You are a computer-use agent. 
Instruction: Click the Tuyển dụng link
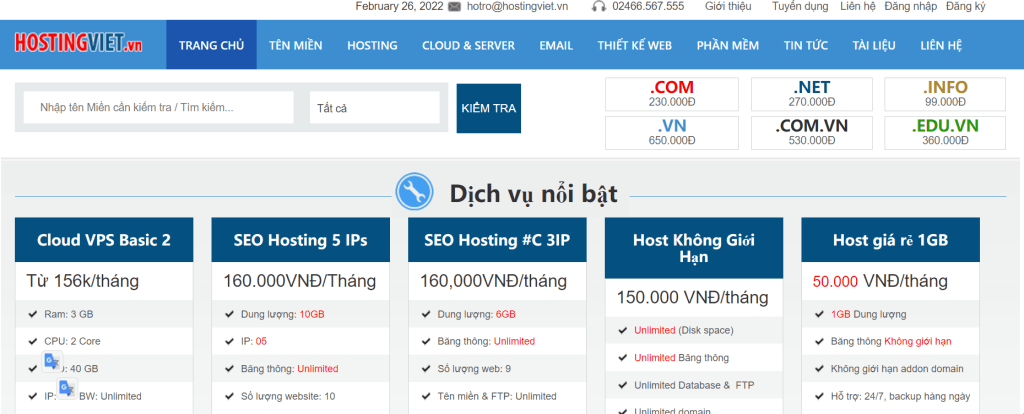pyautogui.click(x=800, y=7)
